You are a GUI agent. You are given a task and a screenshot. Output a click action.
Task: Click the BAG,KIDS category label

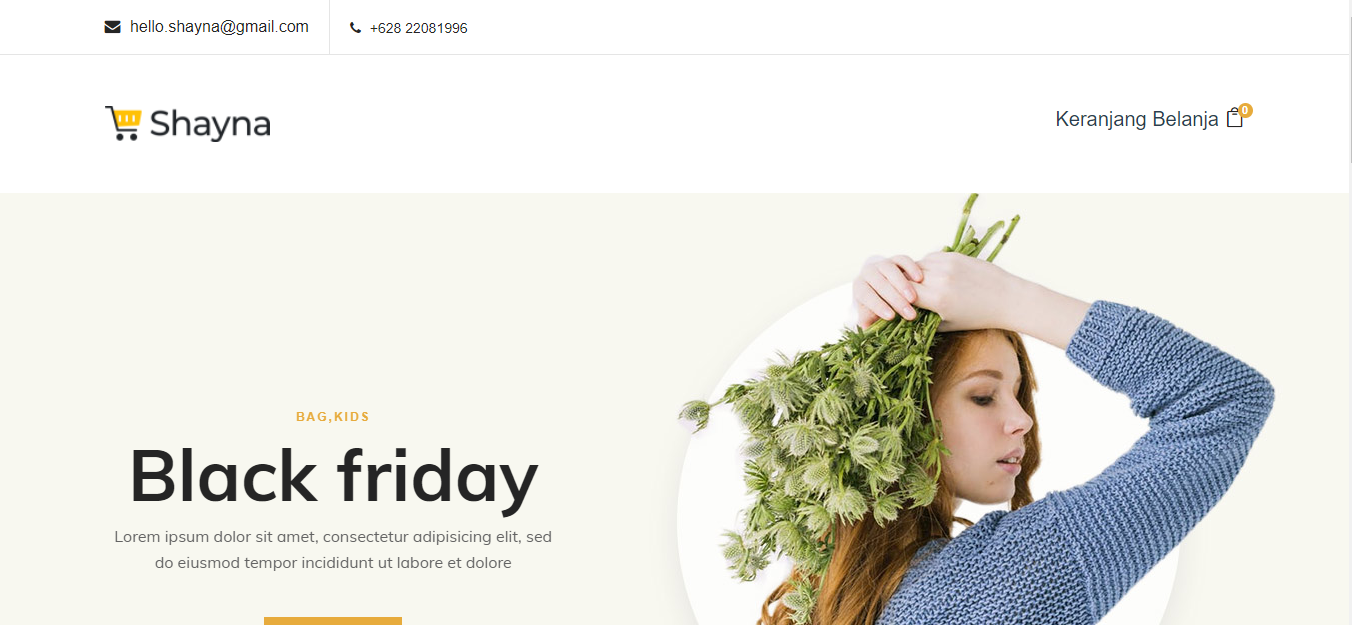[x=333, y=417]
